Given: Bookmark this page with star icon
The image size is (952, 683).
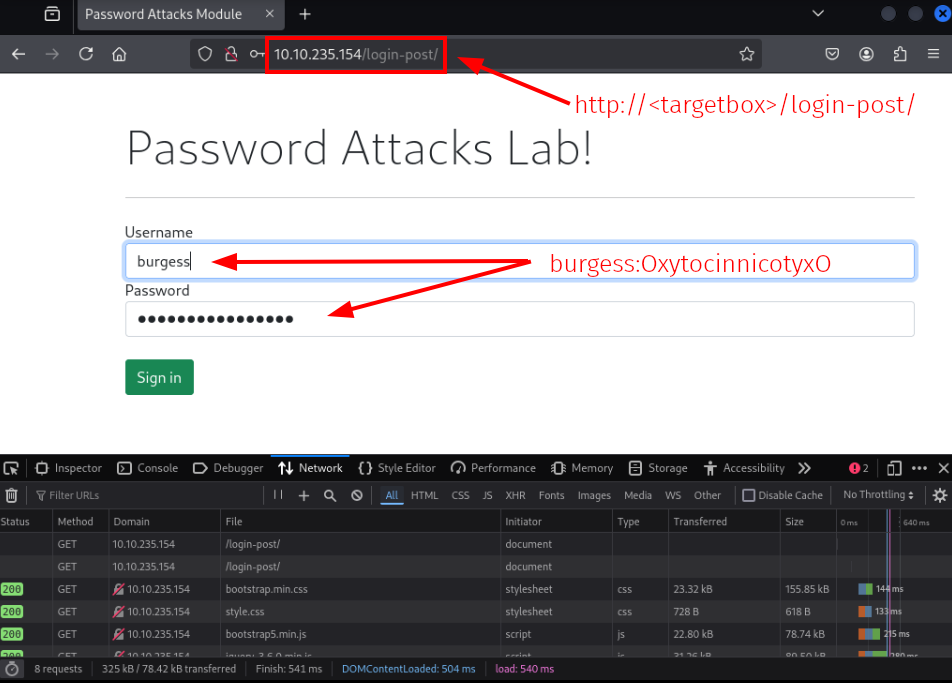Looking at the screenshot, I should (746, 54).
